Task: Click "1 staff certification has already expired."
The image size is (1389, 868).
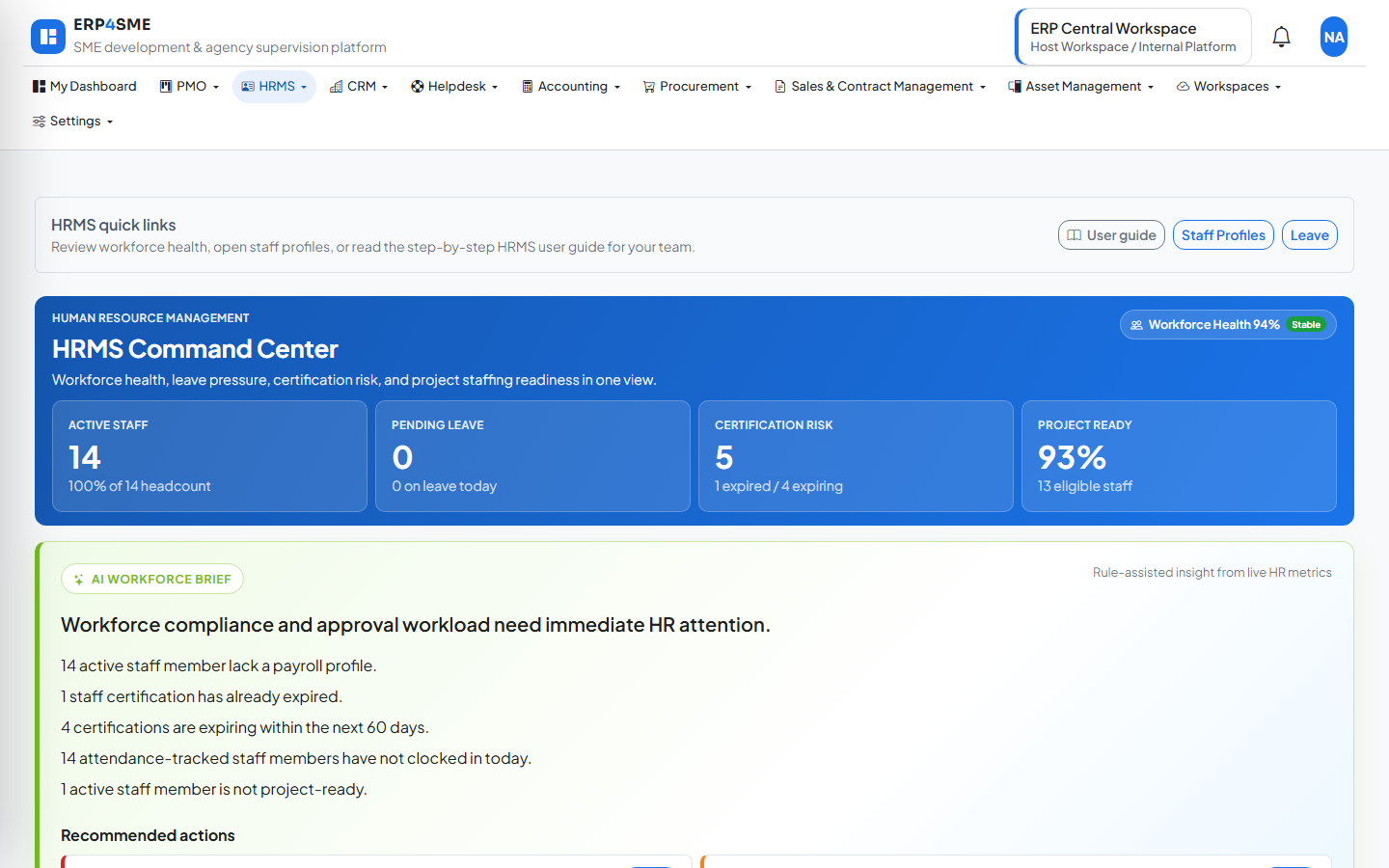Action: tap(202, 696)
